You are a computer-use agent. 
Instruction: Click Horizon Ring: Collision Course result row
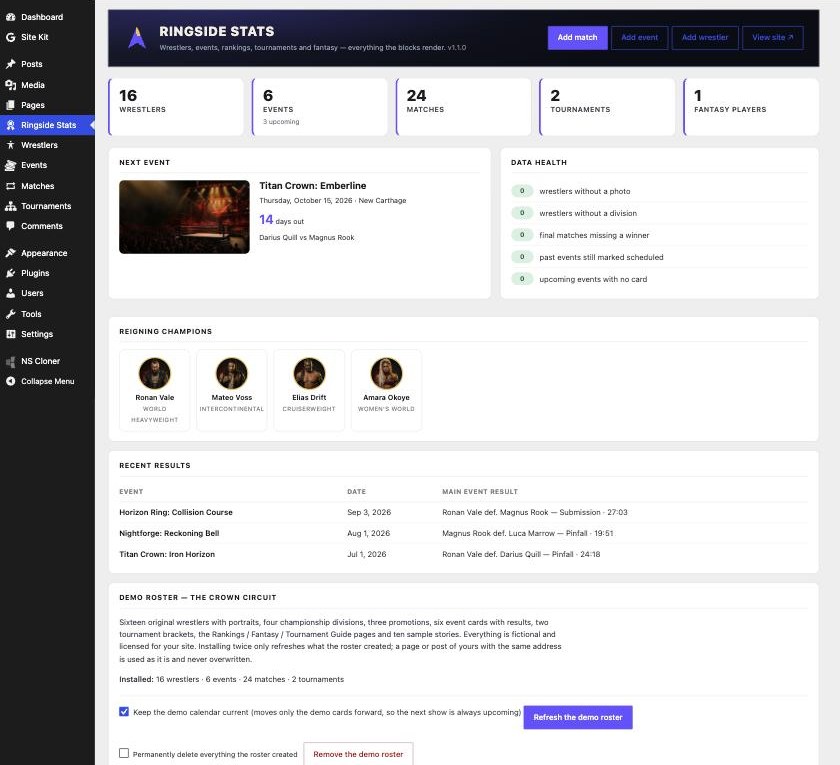click(x=463, y=512)
